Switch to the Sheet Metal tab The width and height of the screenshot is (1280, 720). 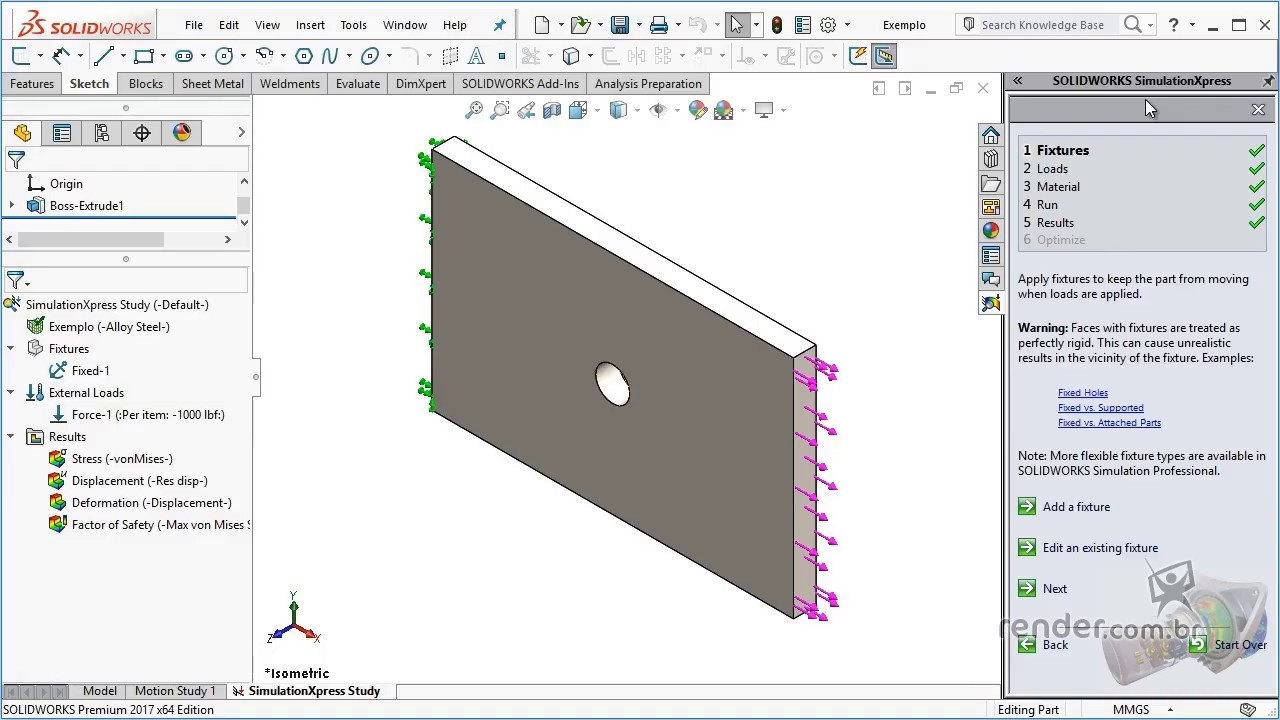coord(212,84)
